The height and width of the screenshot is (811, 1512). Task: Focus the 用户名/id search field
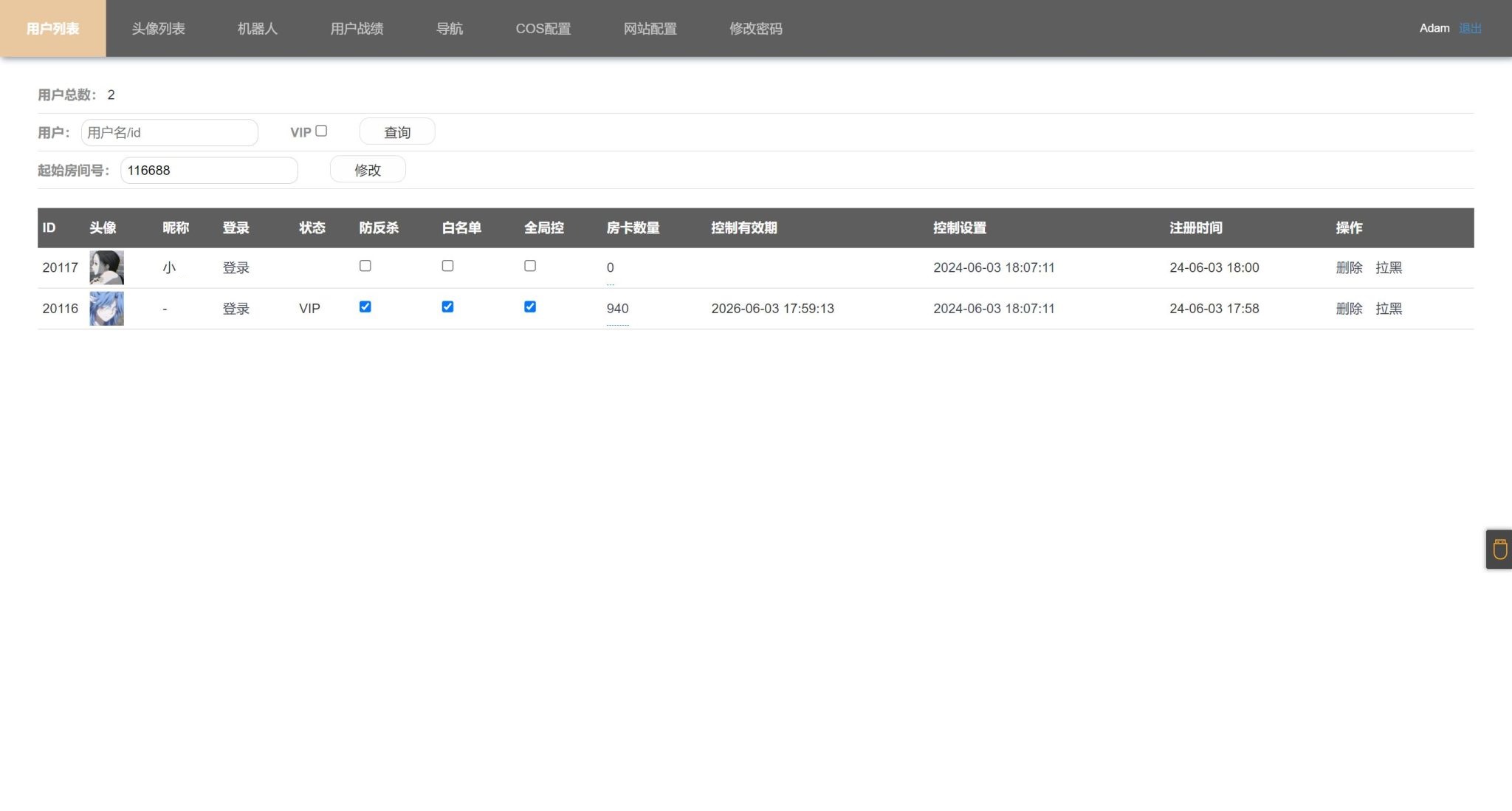point(170,133)
